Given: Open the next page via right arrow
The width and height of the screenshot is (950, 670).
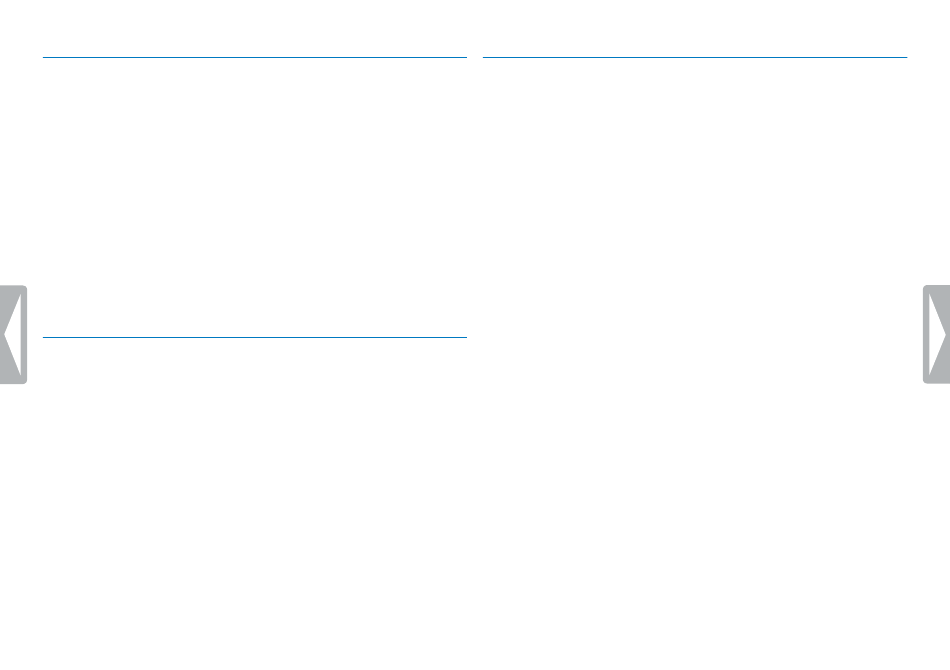Looking at the screenshot, I should (x=937, y=334).
